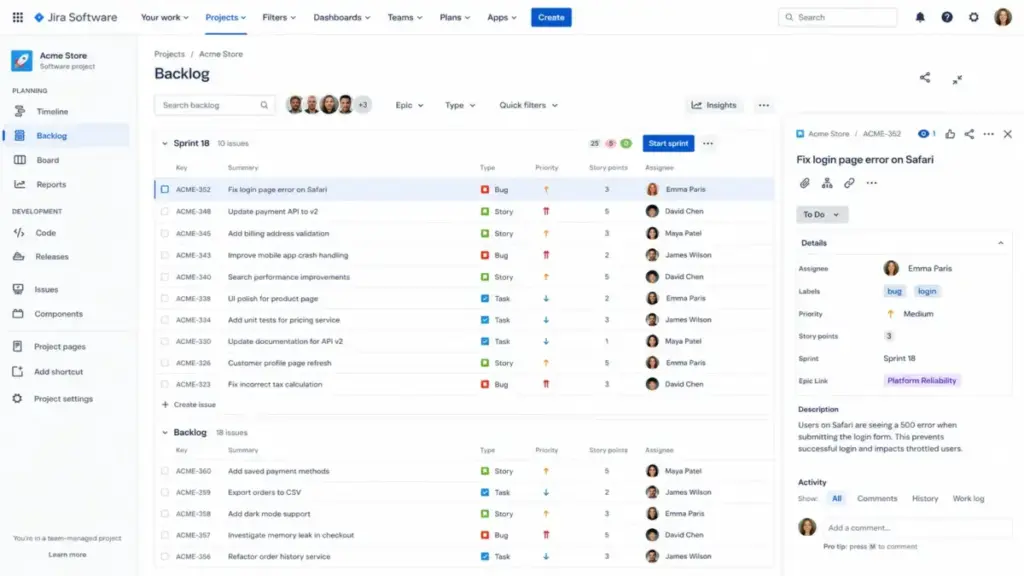Collapse the Backlog issues section

165,432
